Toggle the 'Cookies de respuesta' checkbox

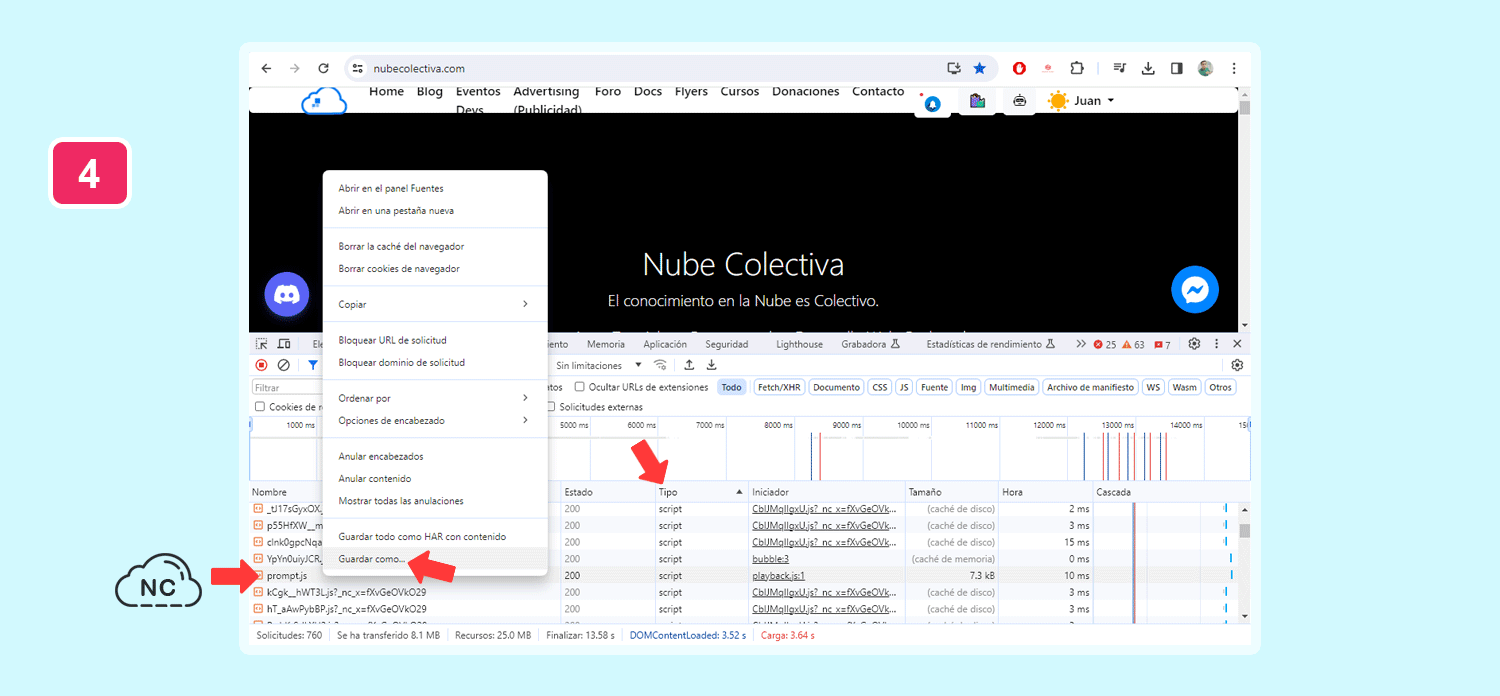260,407
